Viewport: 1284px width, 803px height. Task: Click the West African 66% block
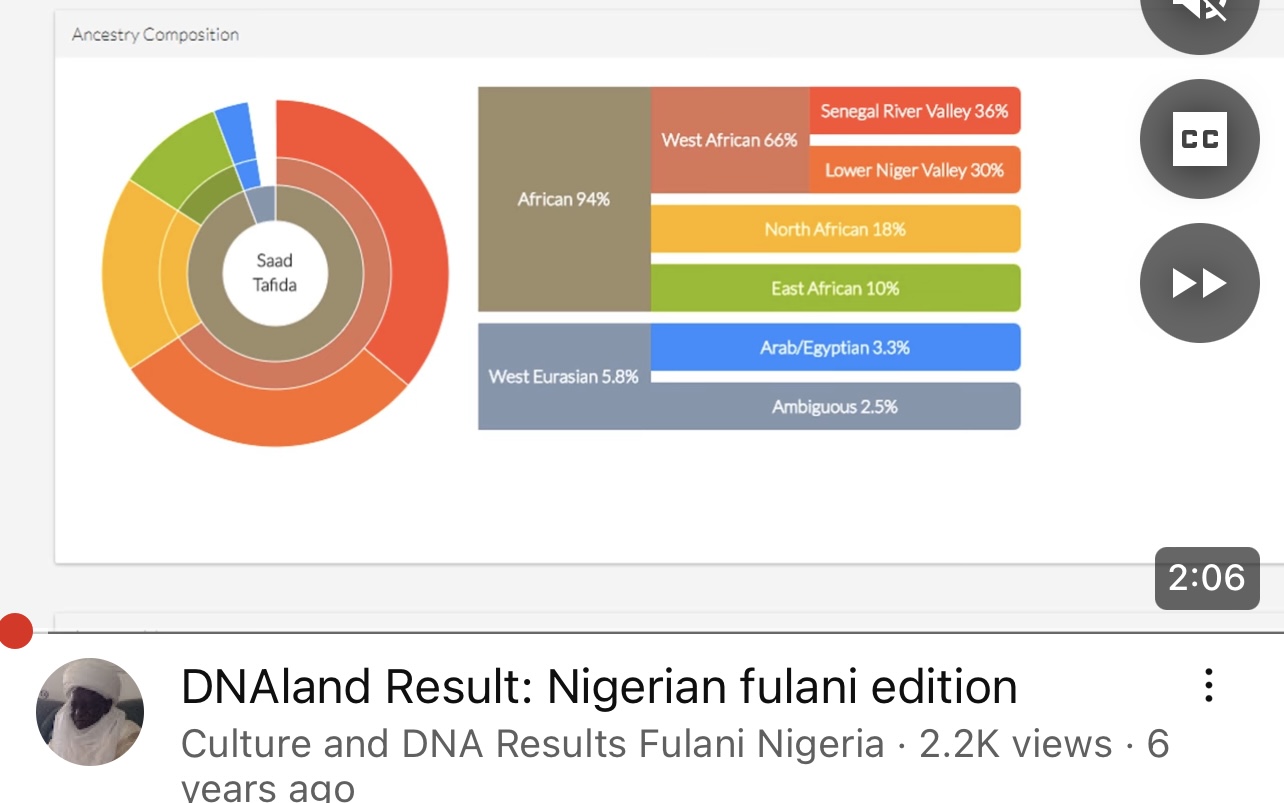click(x=730, y=140)
